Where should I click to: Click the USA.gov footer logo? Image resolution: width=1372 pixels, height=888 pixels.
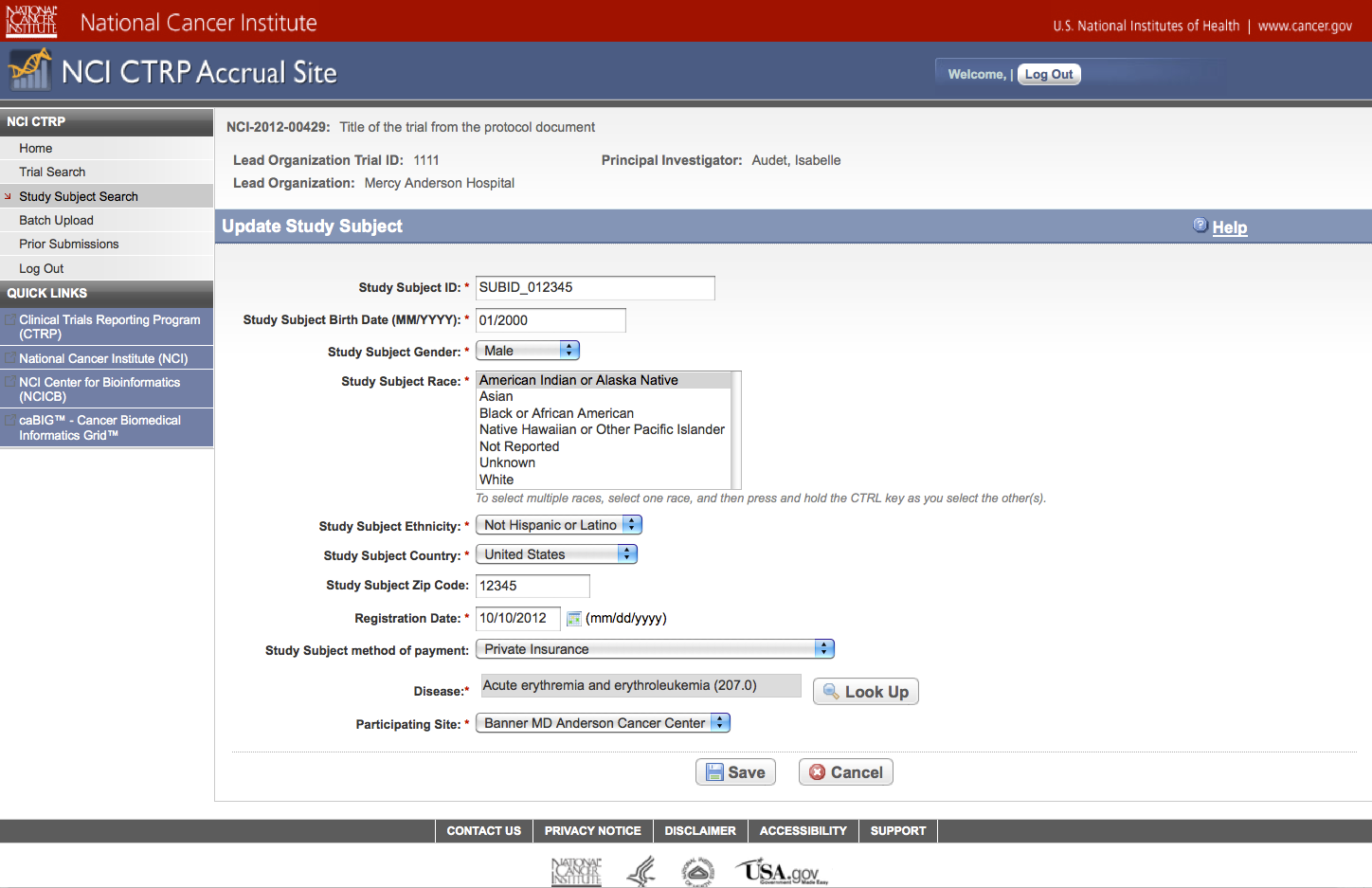(x=782, y=872)
